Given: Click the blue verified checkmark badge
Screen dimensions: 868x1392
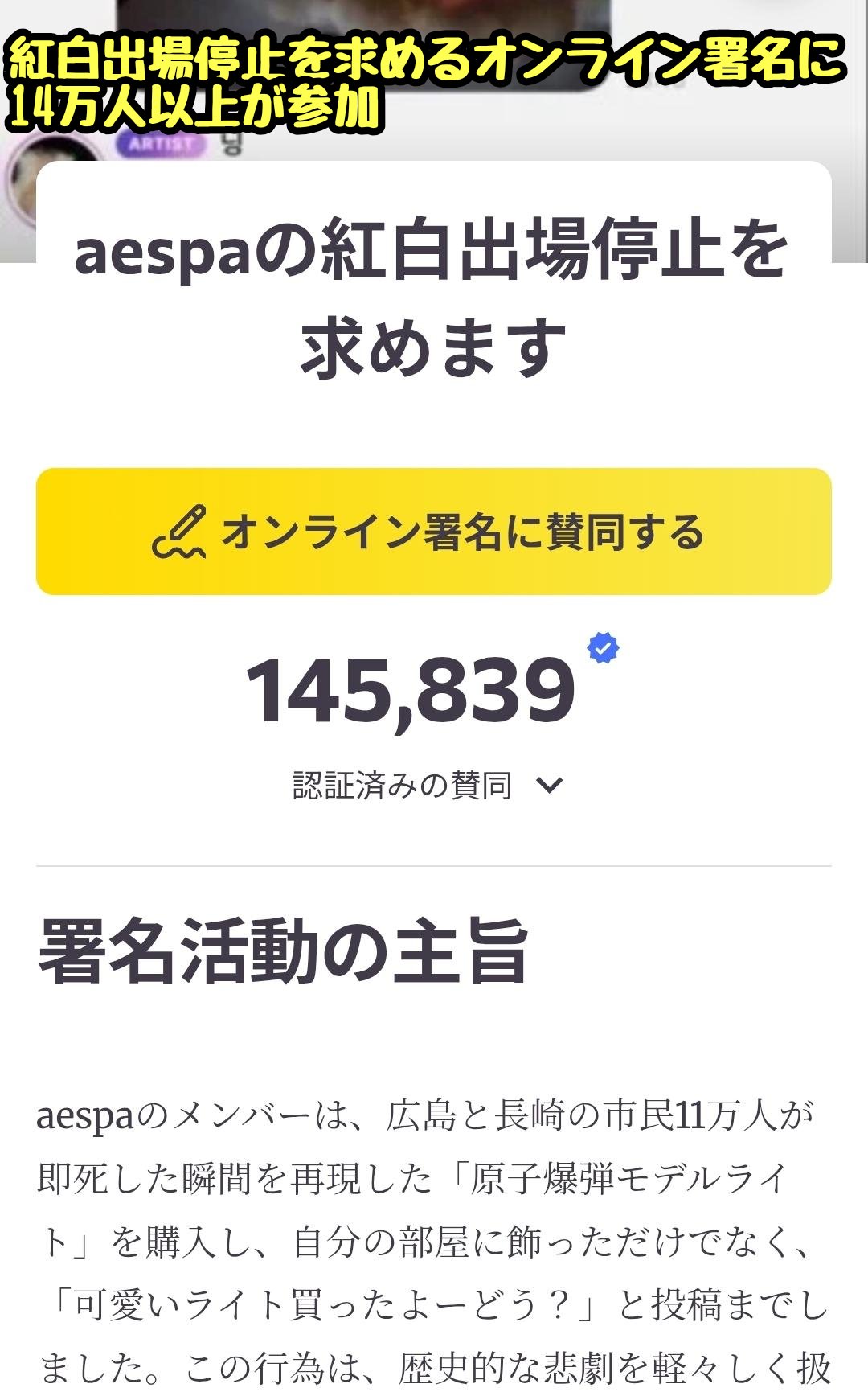Looking at the screenshot, I should click(603, 648).
